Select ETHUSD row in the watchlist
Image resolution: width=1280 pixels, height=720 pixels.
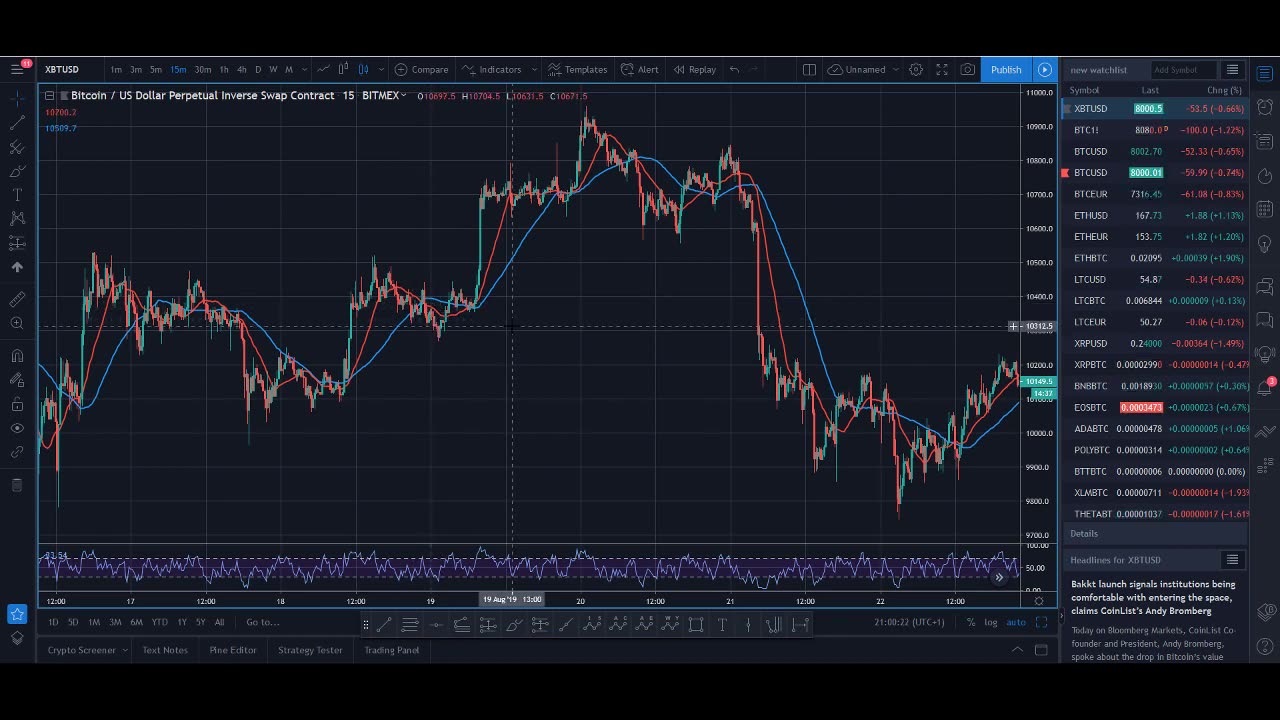[1155, 215]
